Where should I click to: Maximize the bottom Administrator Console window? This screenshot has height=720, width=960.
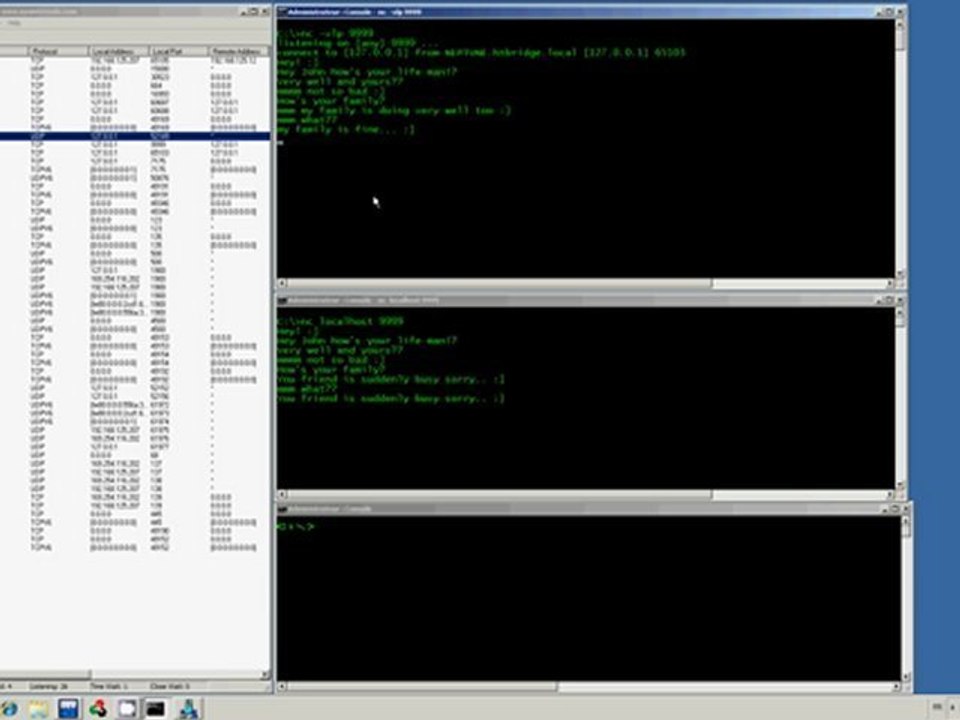(895, 509)
